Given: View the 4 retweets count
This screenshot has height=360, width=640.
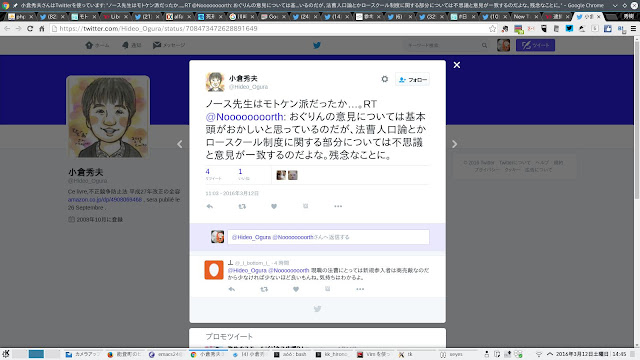Looking at the screenshot, I should click(213, 174).
